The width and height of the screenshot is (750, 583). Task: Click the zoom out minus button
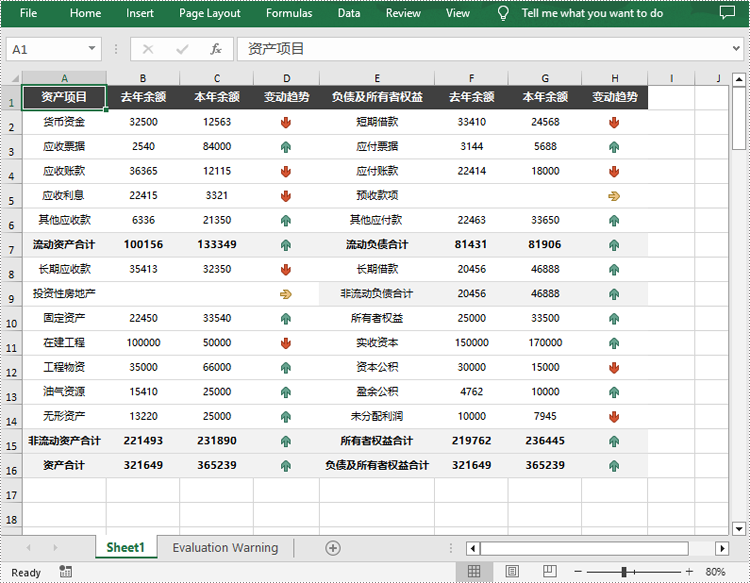tap(578, 572)
